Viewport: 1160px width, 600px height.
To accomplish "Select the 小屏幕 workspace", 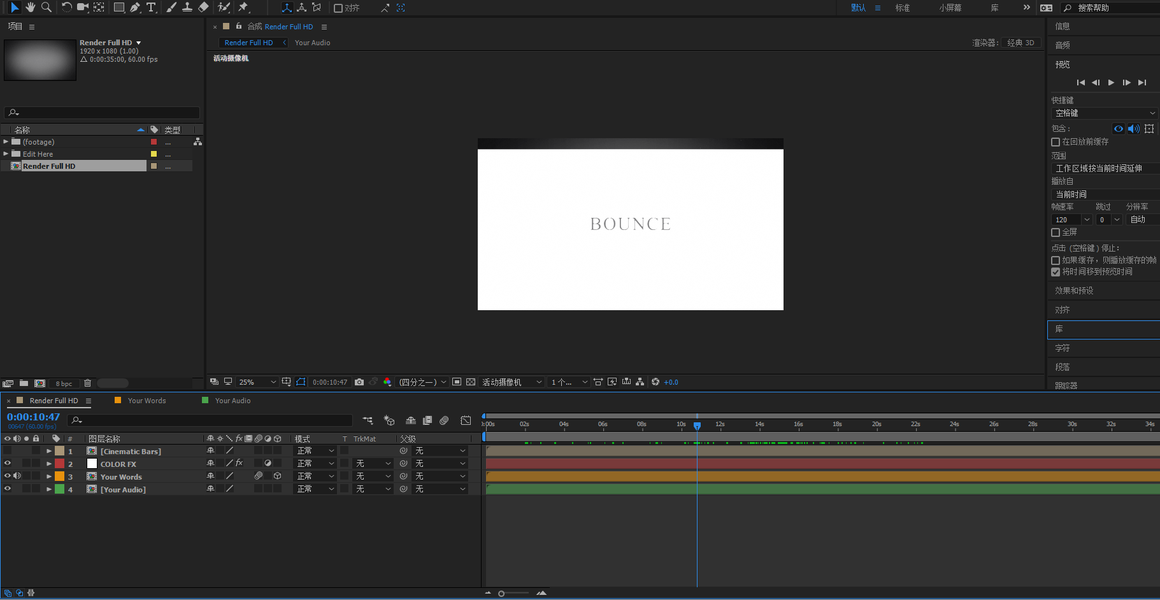I will tap(950, 7).
